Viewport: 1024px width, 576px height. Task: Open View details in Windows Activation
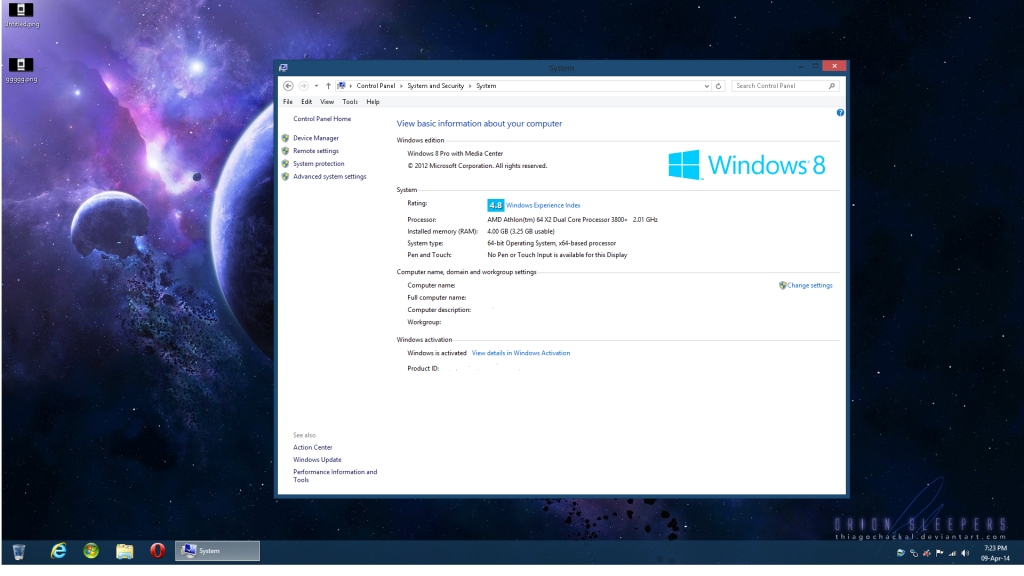pos(520,353)
